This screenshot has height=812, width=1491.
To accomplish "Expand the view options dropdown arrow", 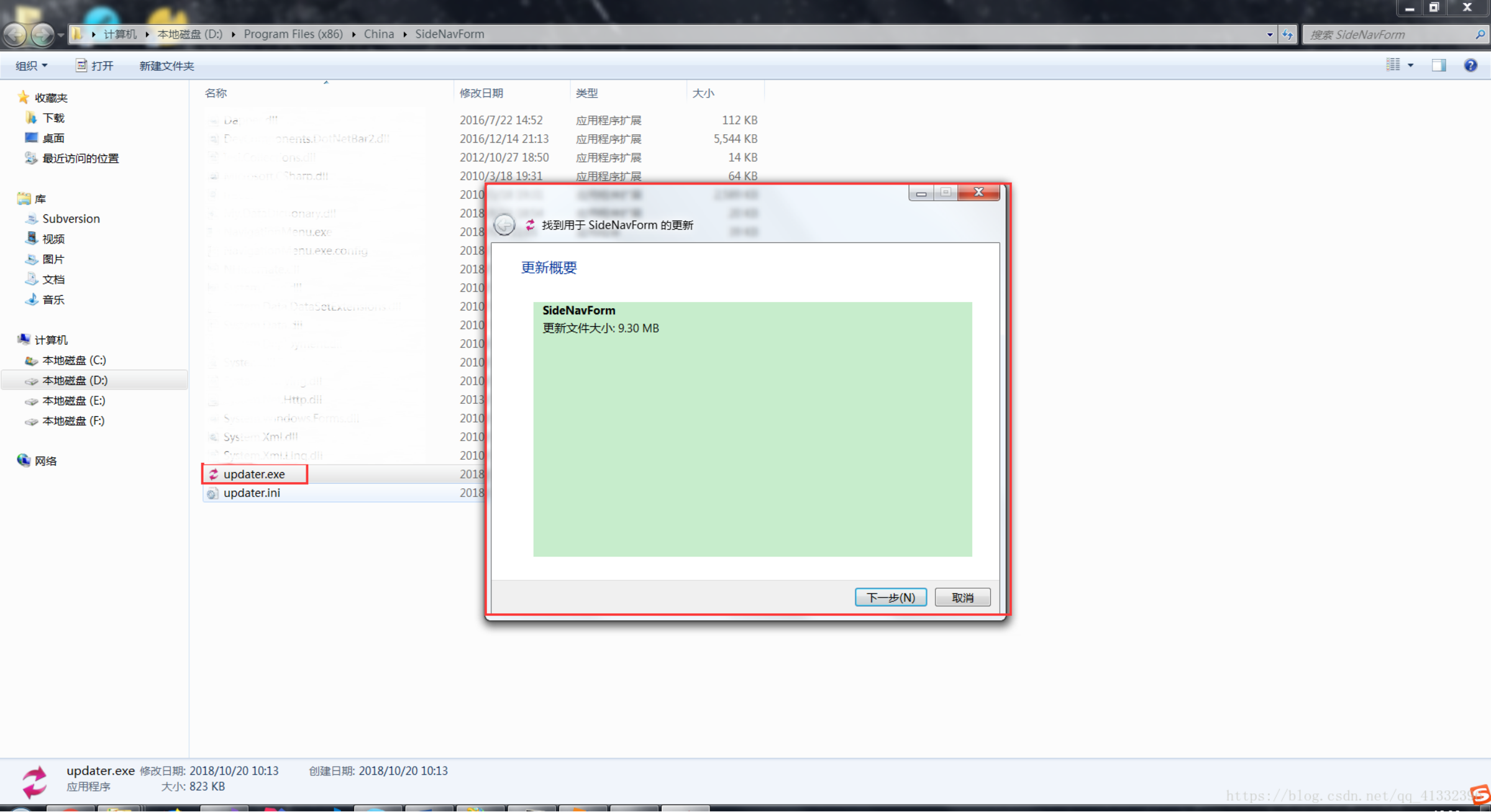I will (1411, 65).
